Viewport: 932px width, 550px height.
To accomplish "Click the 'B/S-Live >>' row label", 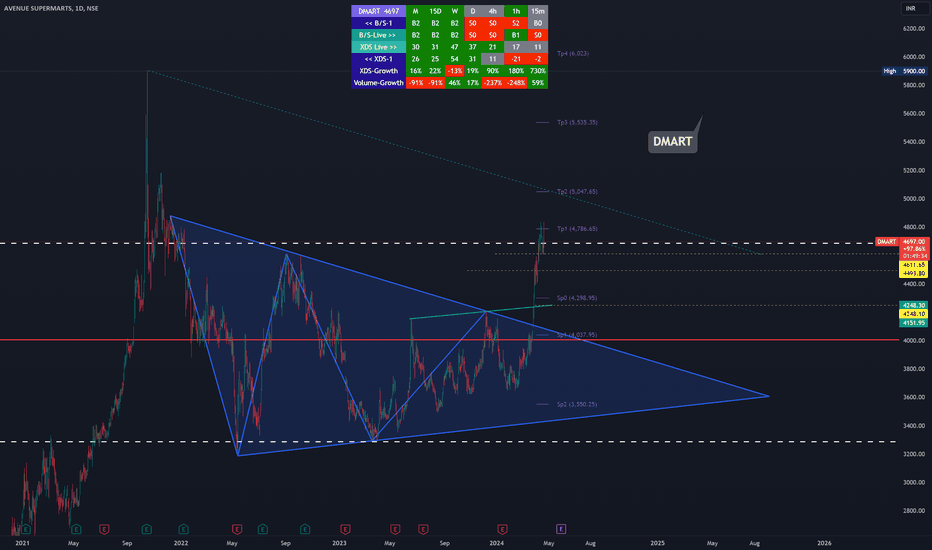I will 379,35.
